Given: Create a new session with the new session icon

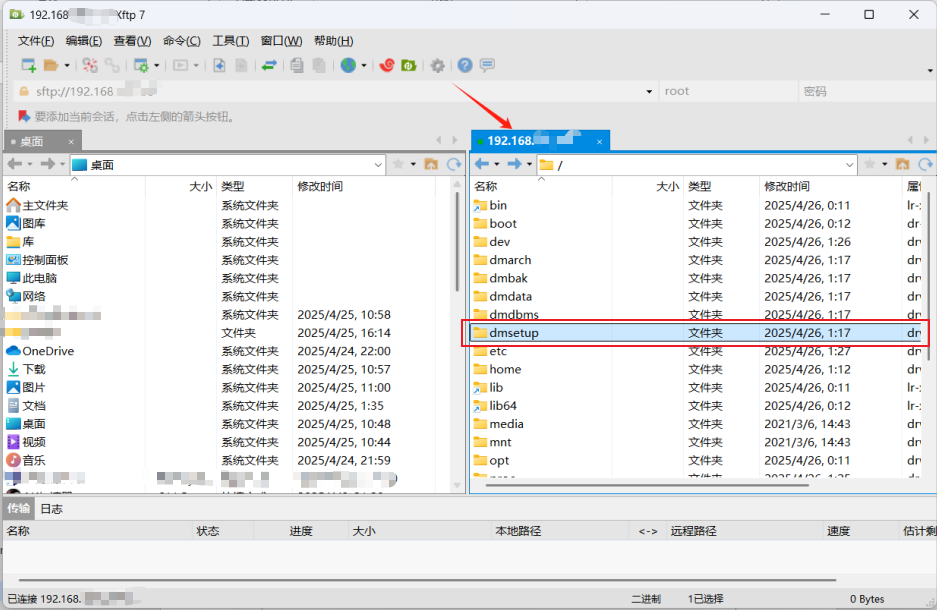Looking at the screenshot, I should 28,66.
